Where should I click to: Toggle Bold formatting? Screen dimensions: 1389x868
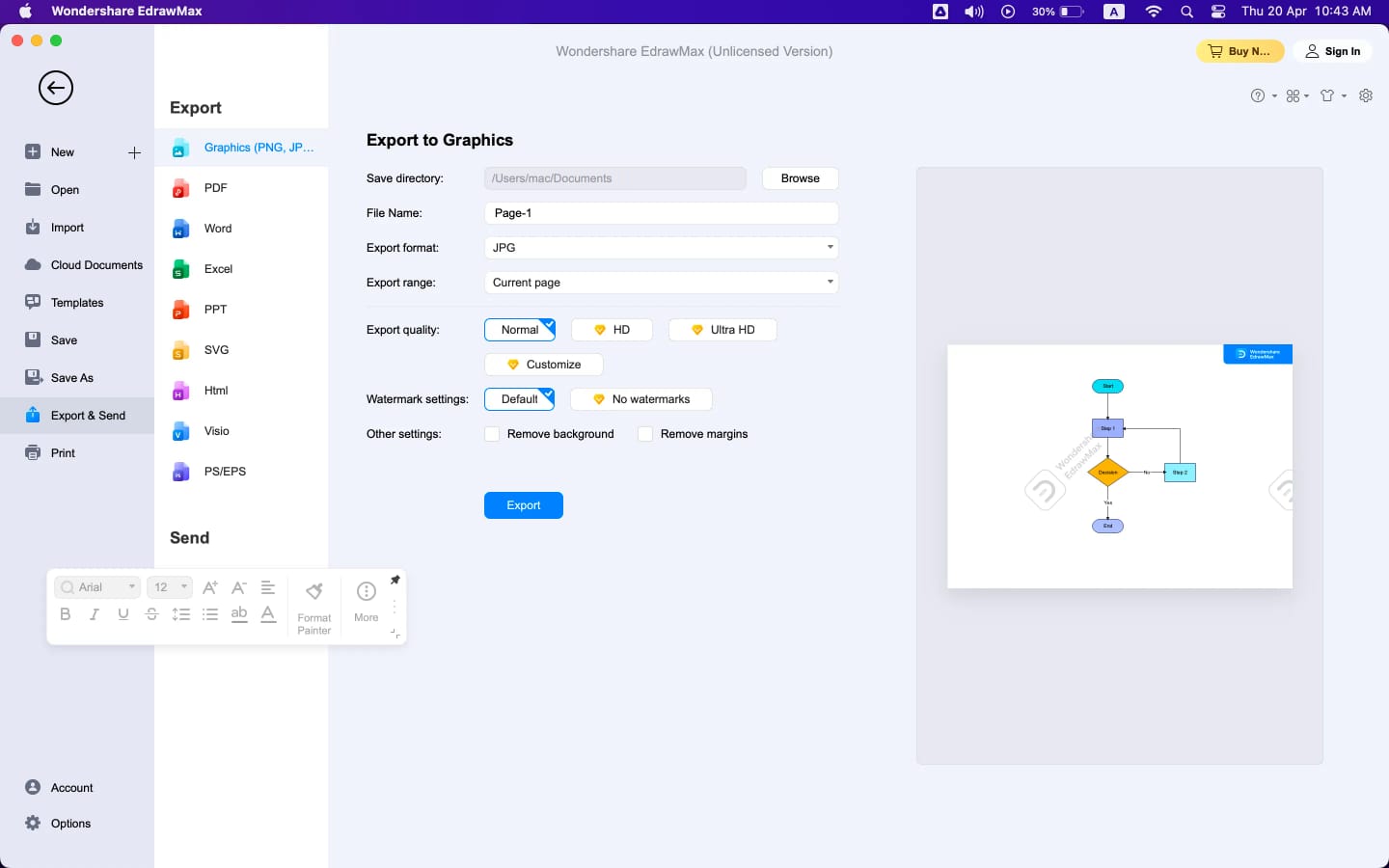(66, 614)
